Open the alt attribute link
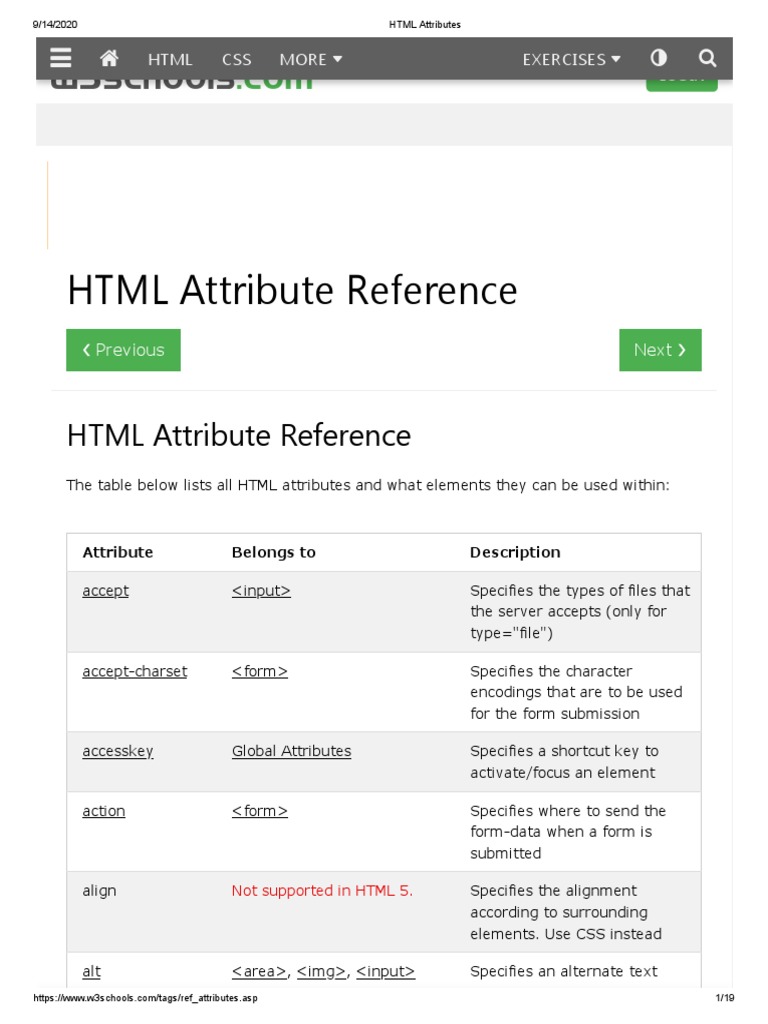Viewport: 768px width, 1024px height. tap(91, 971)
